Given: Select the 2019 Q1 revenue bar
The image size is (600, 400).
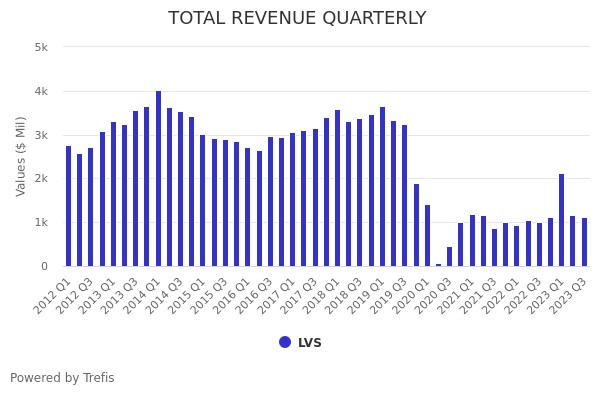Looking at the screenshot, I should [382, 187].
